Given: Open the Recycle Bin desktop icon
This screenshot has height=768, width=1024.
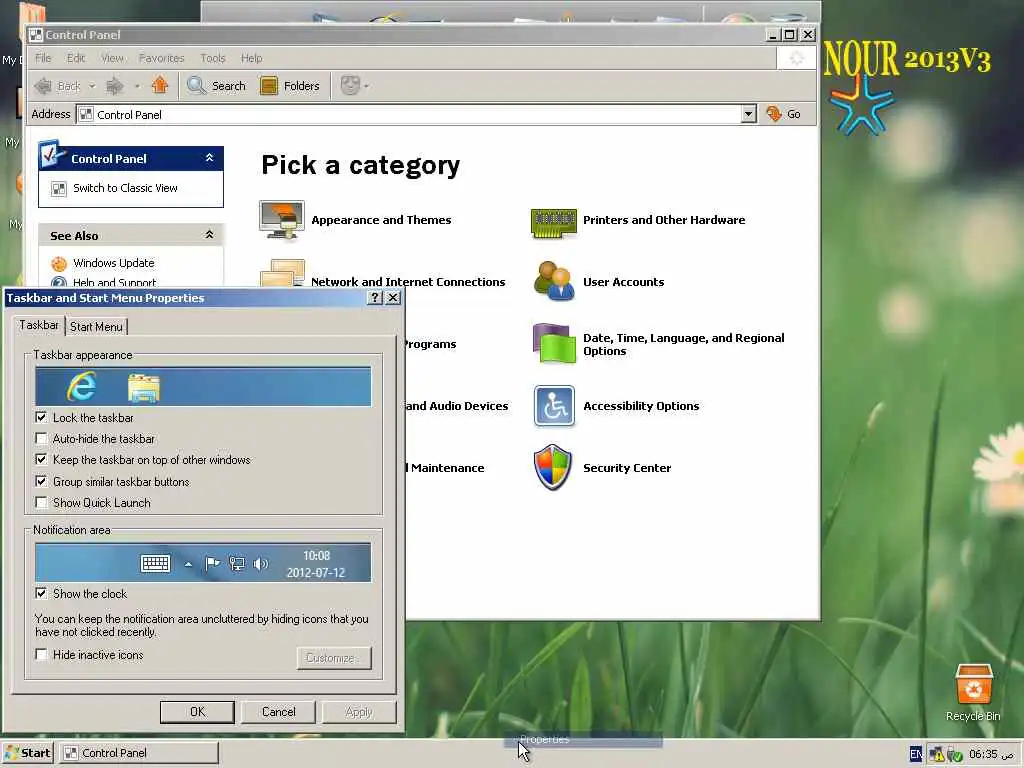Looking at the screenshot, I should coord(974,684).
